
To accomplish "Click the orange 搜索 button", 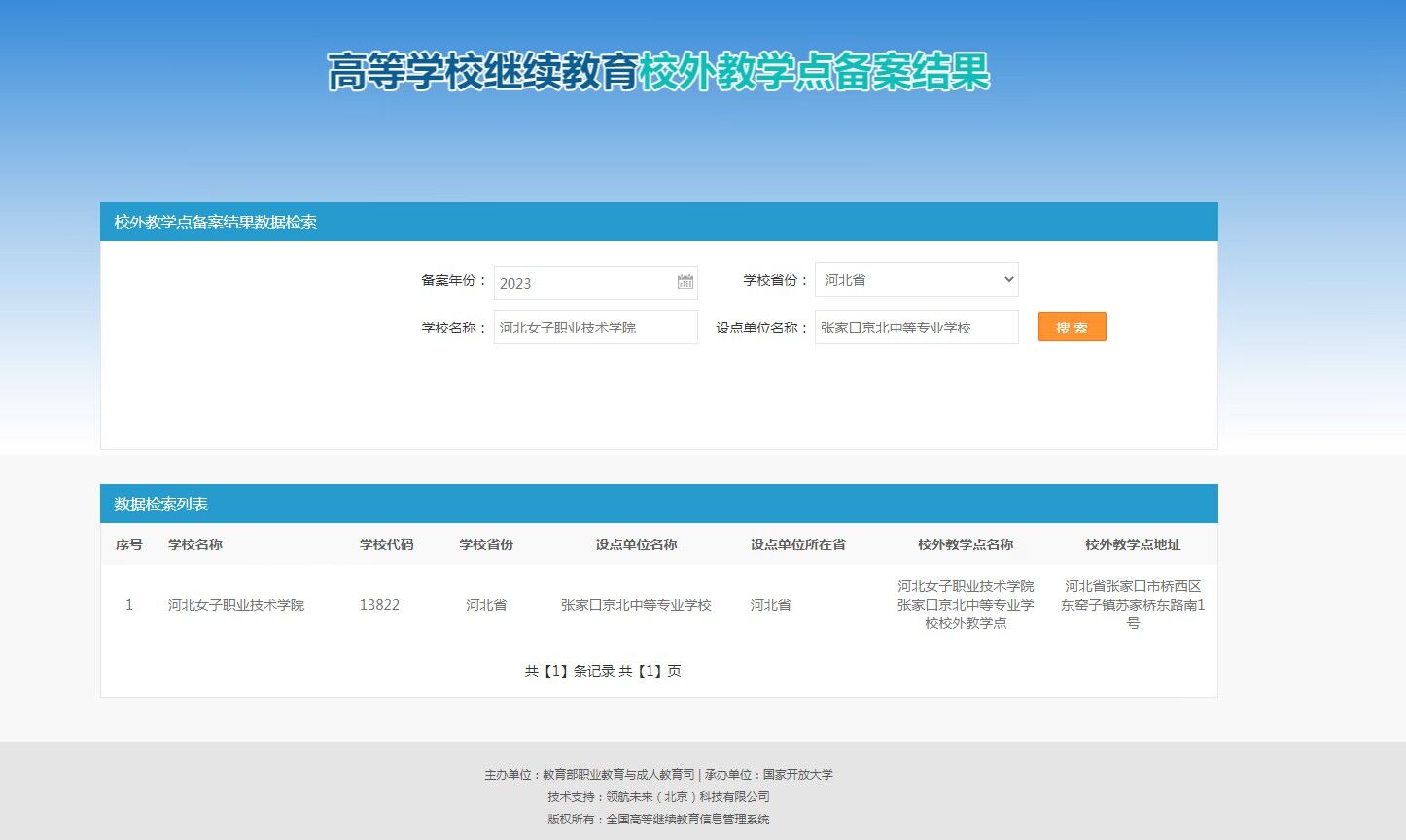I will [1072, 327].
